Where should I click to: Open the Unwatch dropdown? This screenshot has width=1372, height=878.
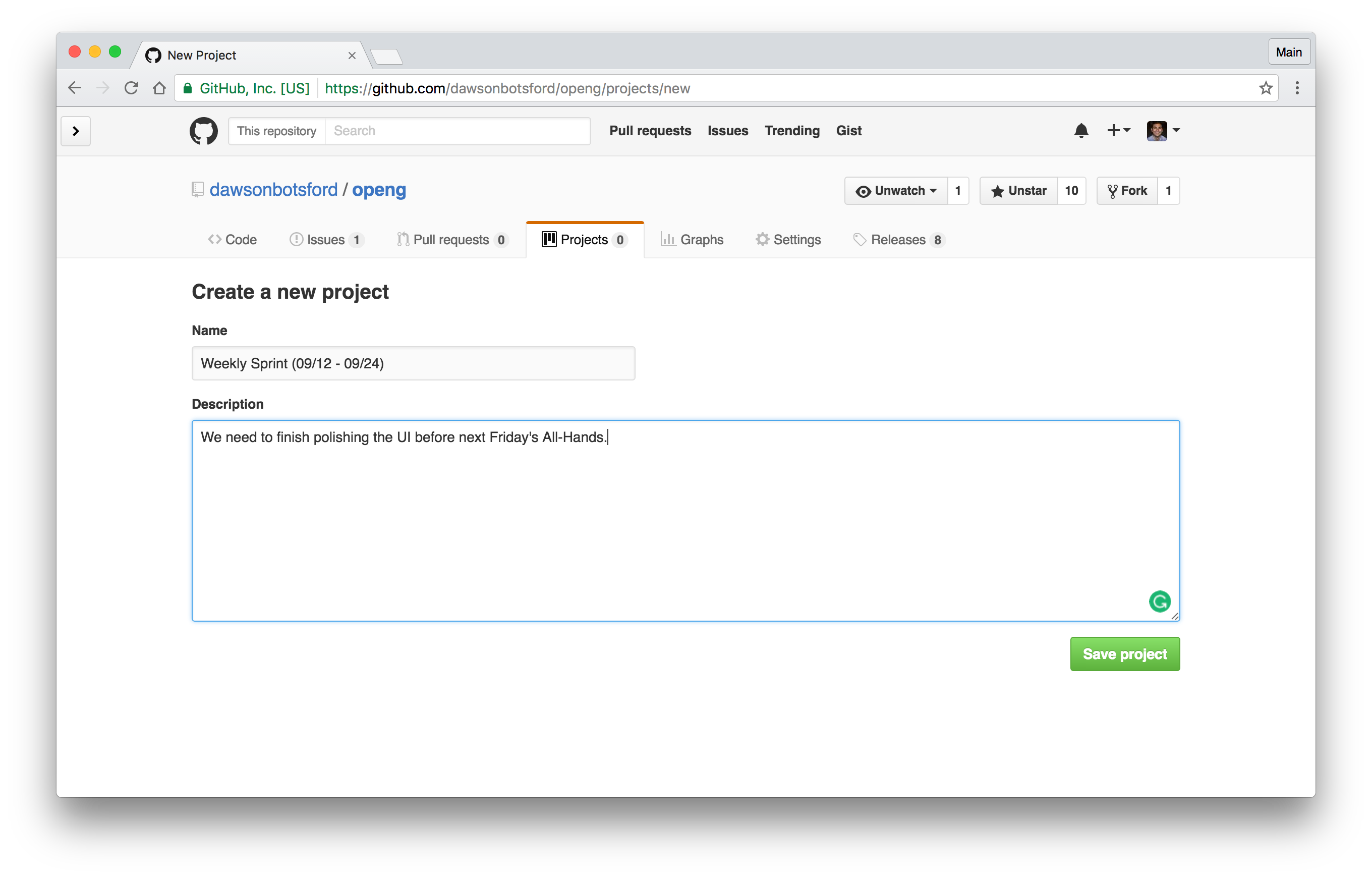[896, 190]
